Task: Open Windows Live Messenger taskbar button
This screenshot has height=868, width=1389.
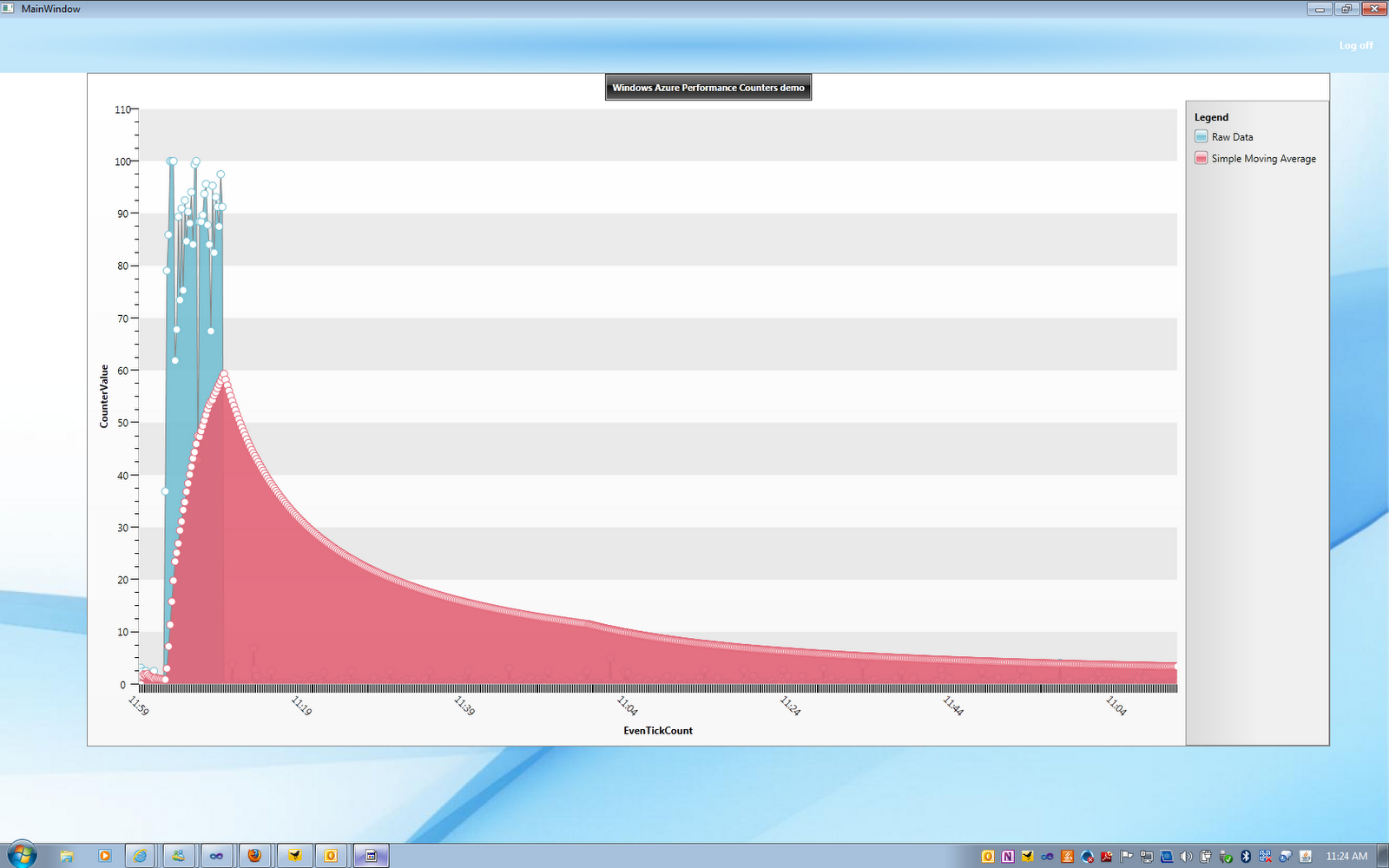Action: 178,856
